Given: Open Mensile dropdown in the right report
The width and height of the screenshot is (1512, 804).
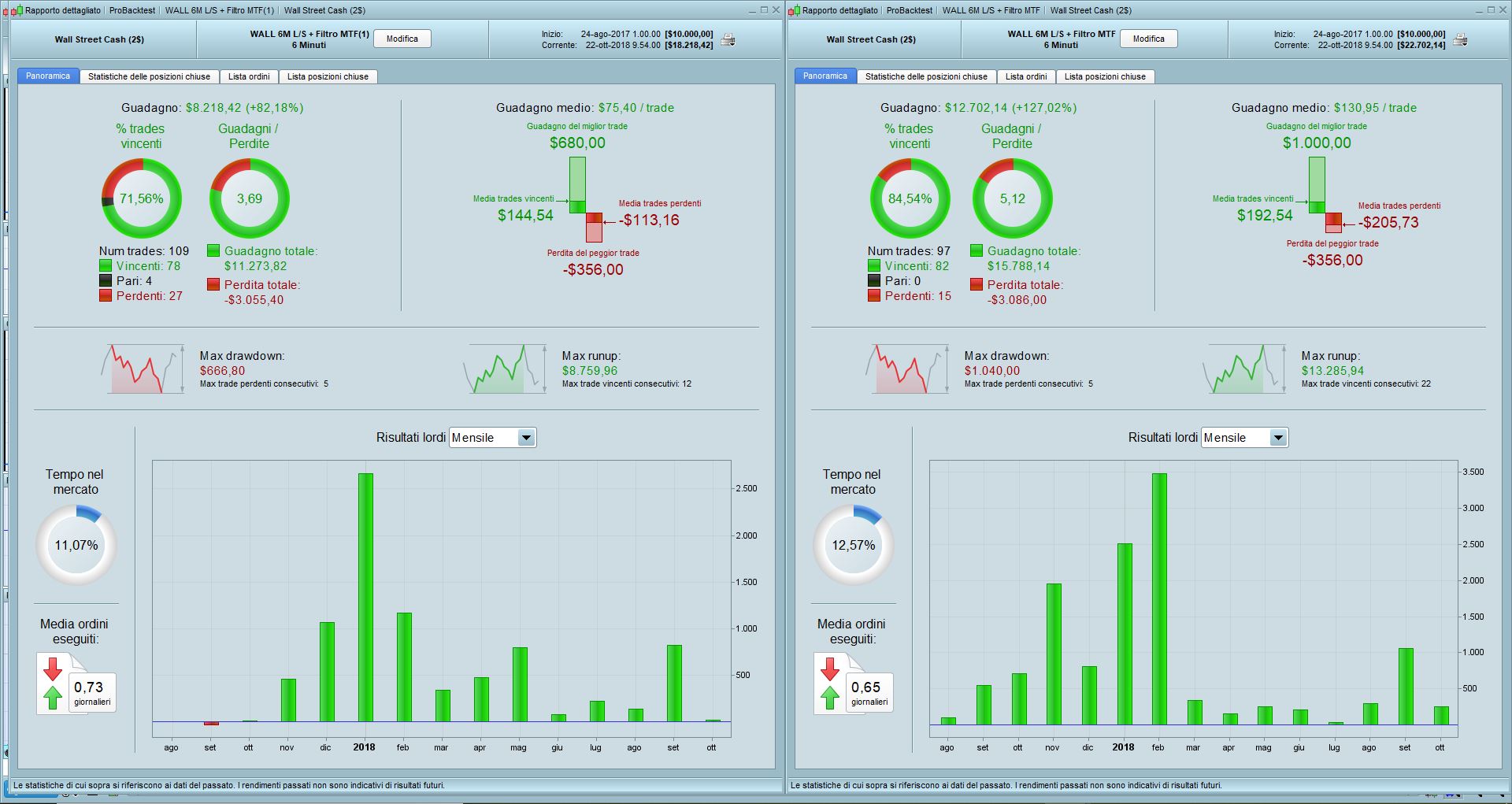Looking at the screenshot, I should (x=1244, y=438).
